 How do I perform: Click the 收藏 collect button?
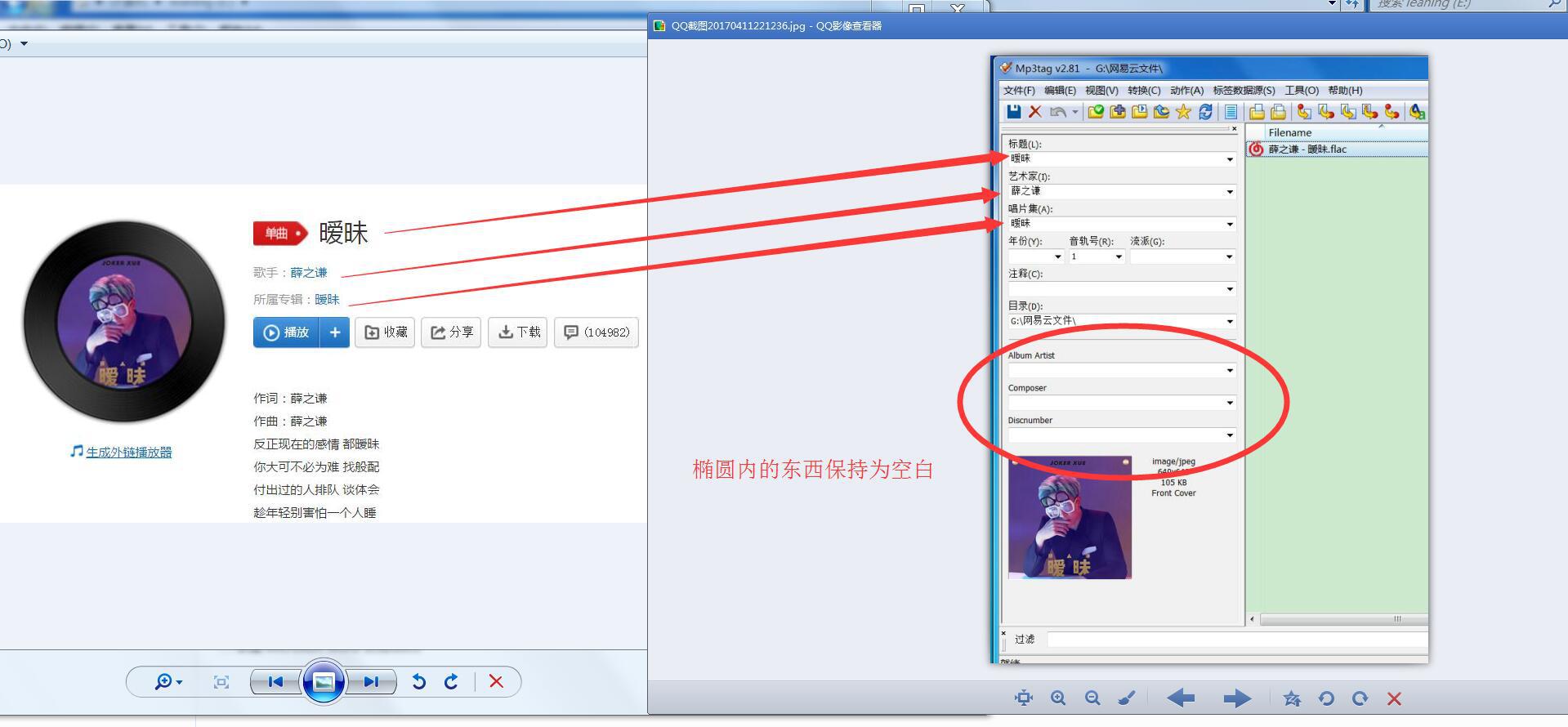[x=385, y=332]
